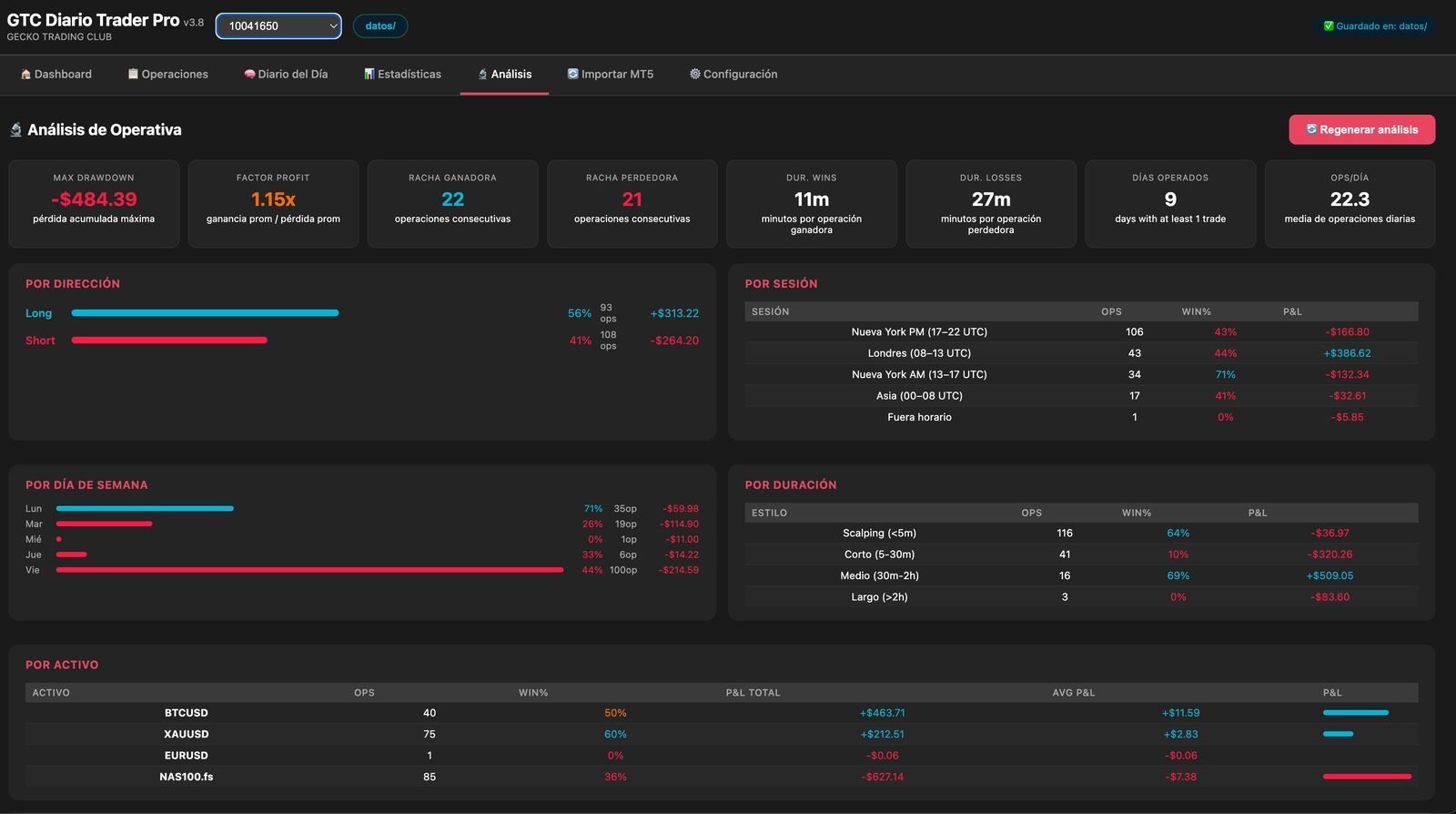Click the green Guardado checkmark icon
1456x814 pixels.
pyautogui.click(x=1329, y=26)
